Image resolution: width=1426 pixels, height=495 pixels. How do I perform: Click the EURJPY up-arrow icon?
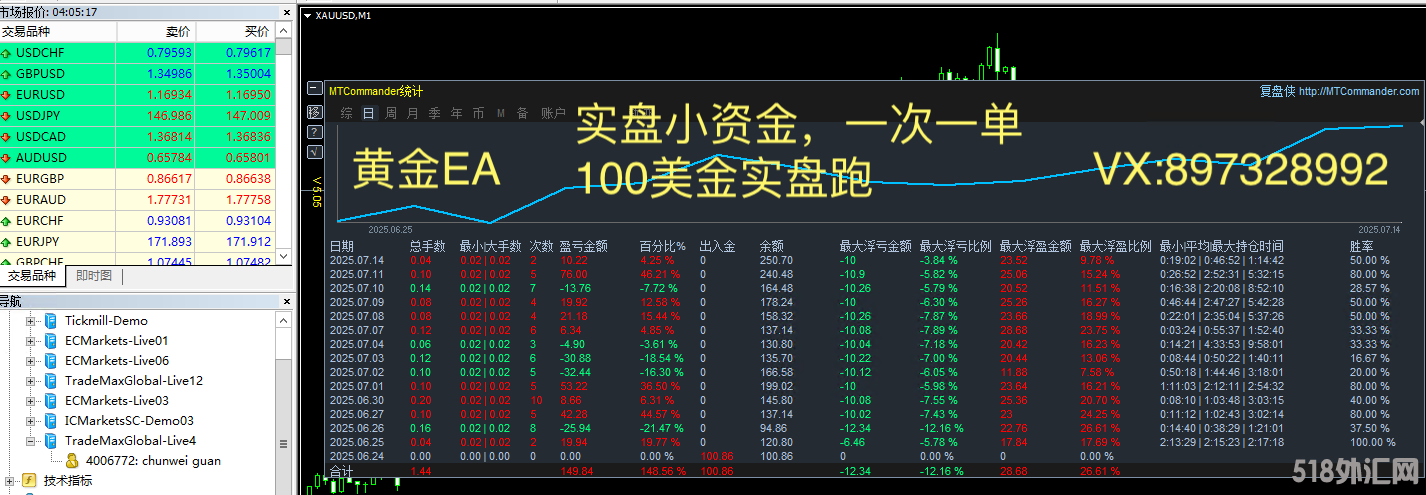[x=6, y=242]
